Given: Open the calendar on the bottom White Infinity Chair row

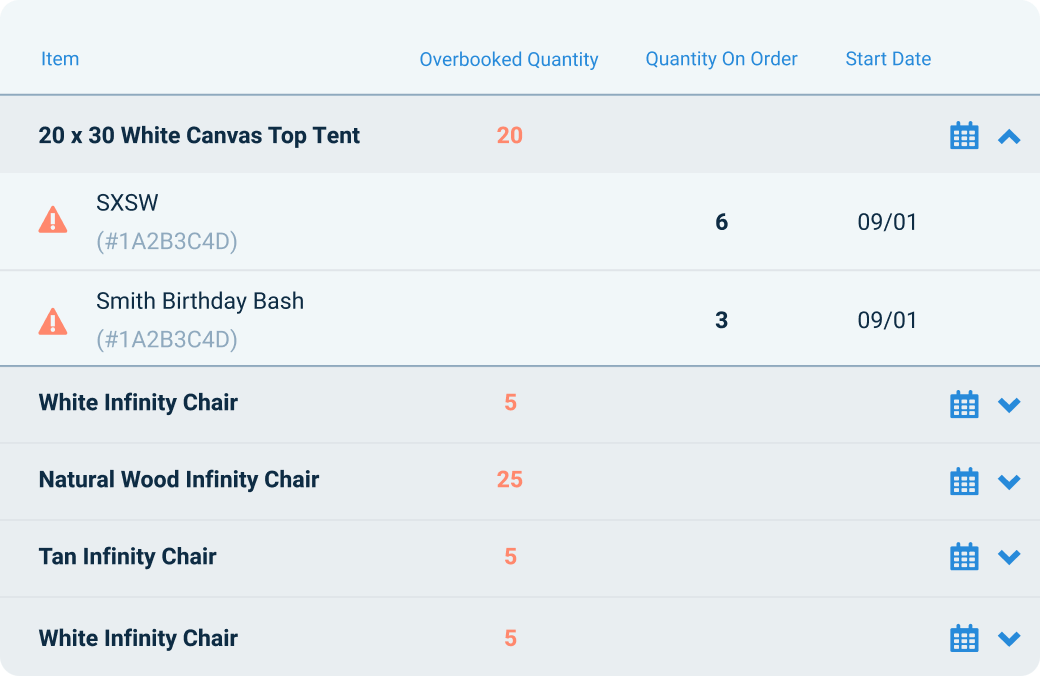Looking at the screenshot, I should 963,637.
